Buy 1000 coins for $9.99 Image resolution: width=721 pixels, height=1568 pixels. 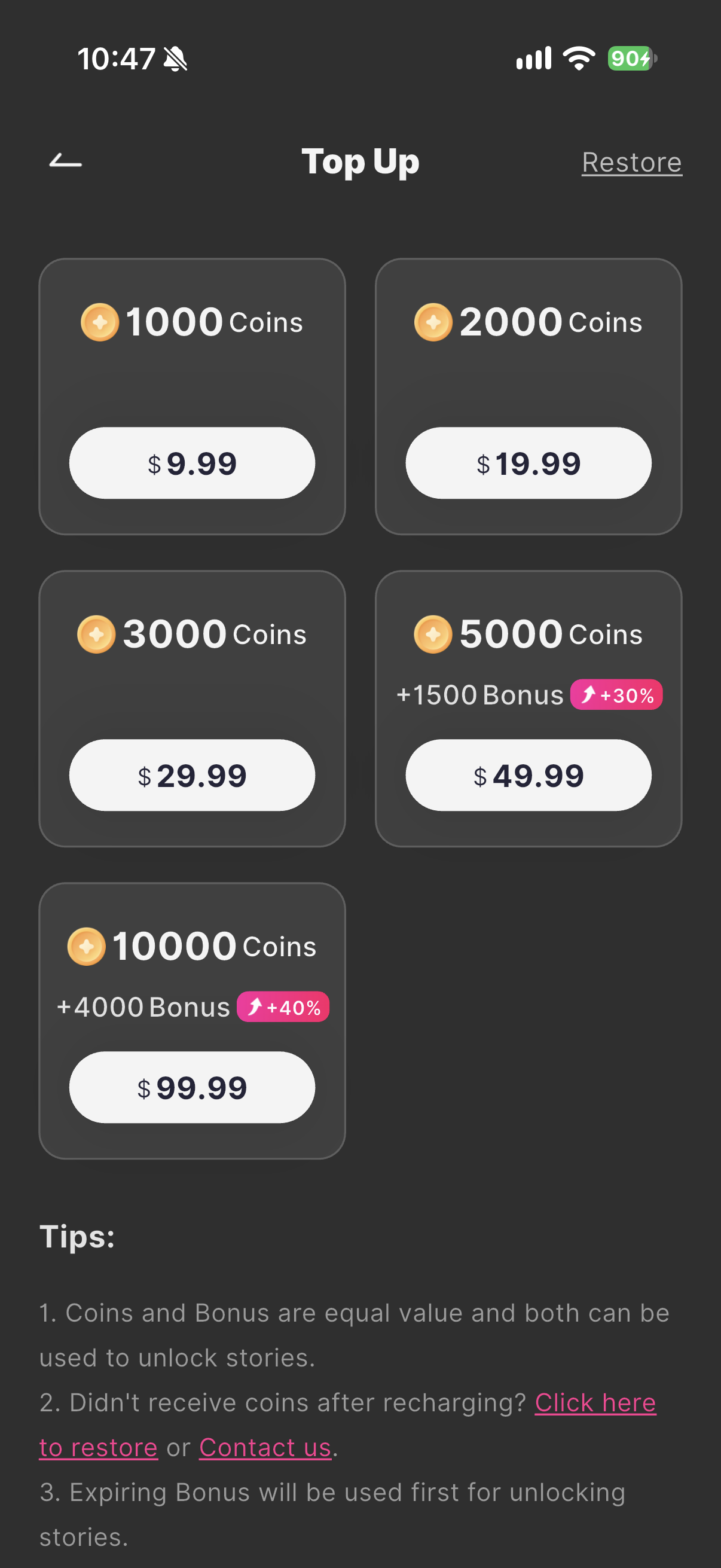(x=193, y=463)
